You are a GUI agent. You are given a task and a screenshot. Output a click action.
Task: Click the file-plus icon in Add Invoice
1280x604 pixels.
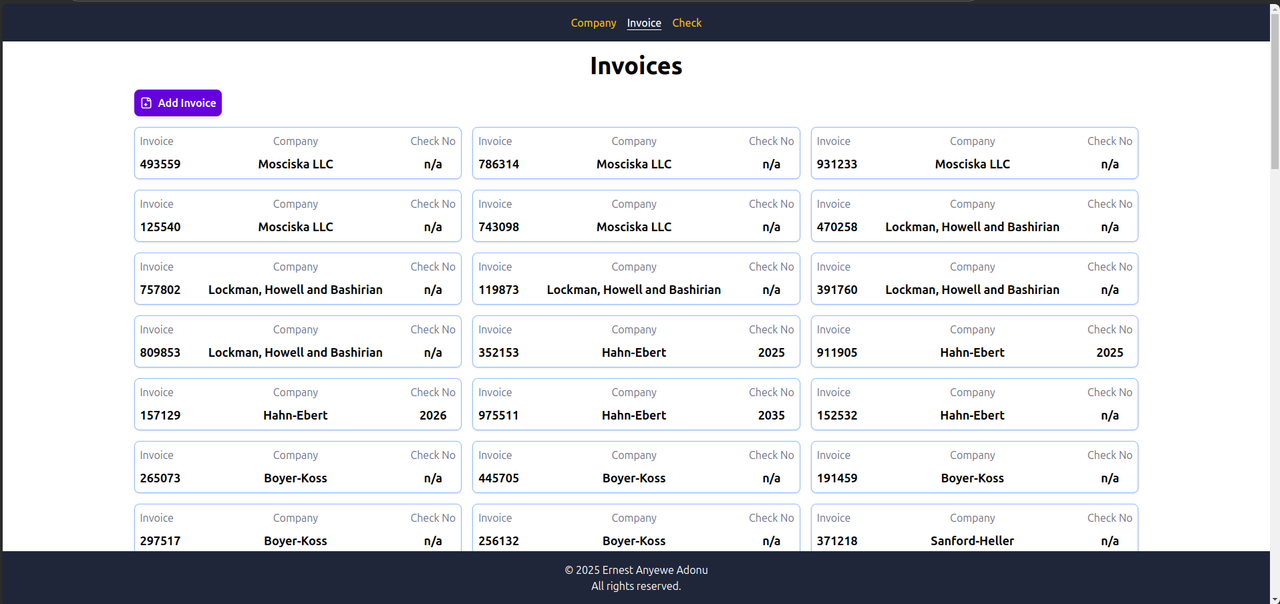click(x=146, y=103)
